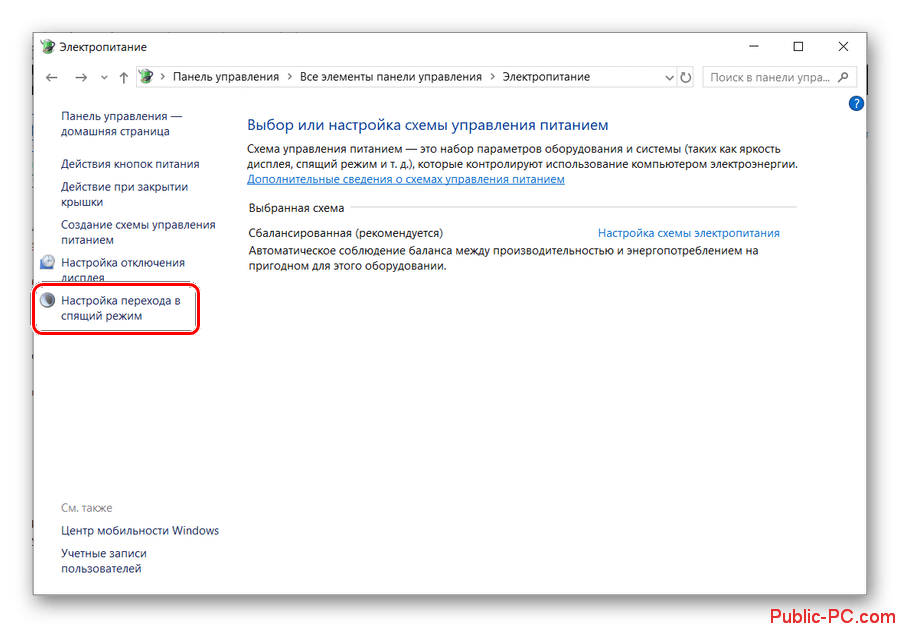Click in the Control Panel search field
The width and height of the screenshot is (900, 628).
[770, 77]
